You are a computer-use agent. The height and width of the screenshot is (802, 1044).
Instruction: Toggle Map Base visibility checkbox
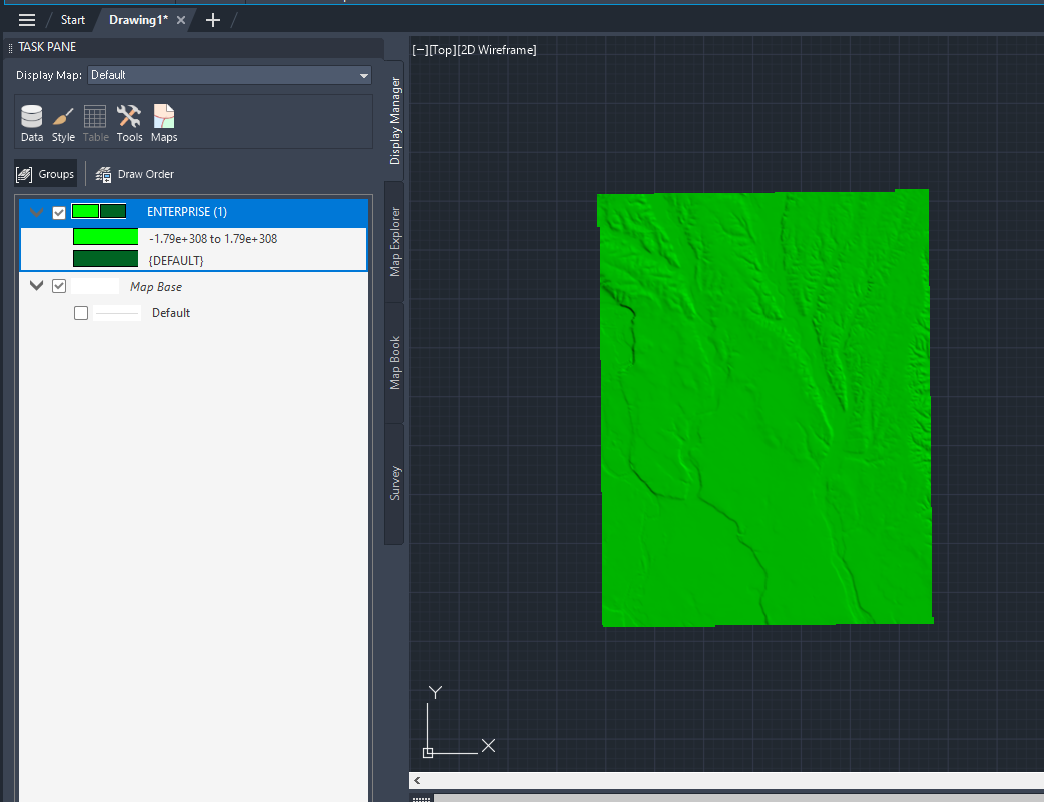pyautogui.click(x=59, y=286)
